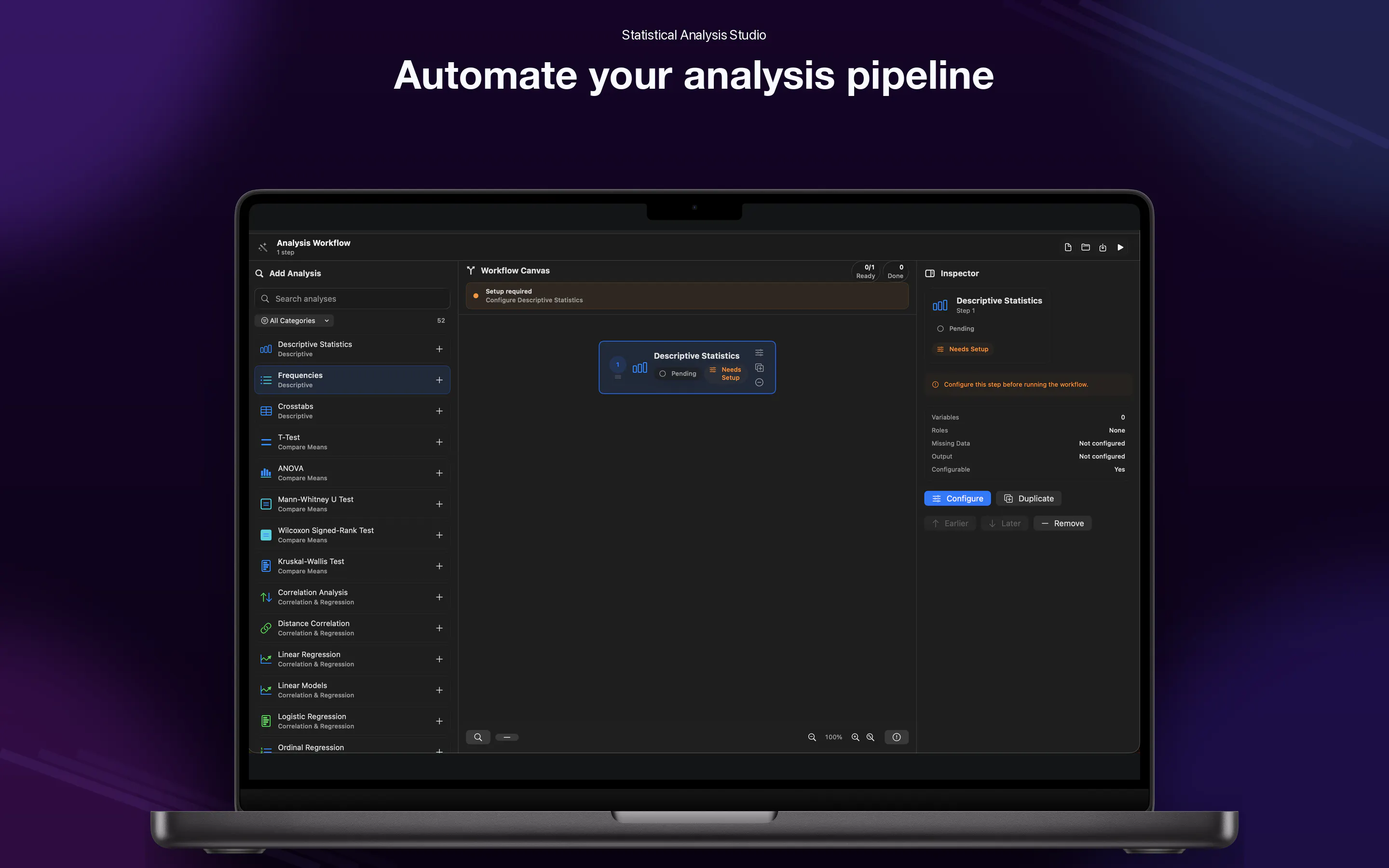Click the Pending status on canvas node
Screen dimensions: 1389x868
point(678,374)
